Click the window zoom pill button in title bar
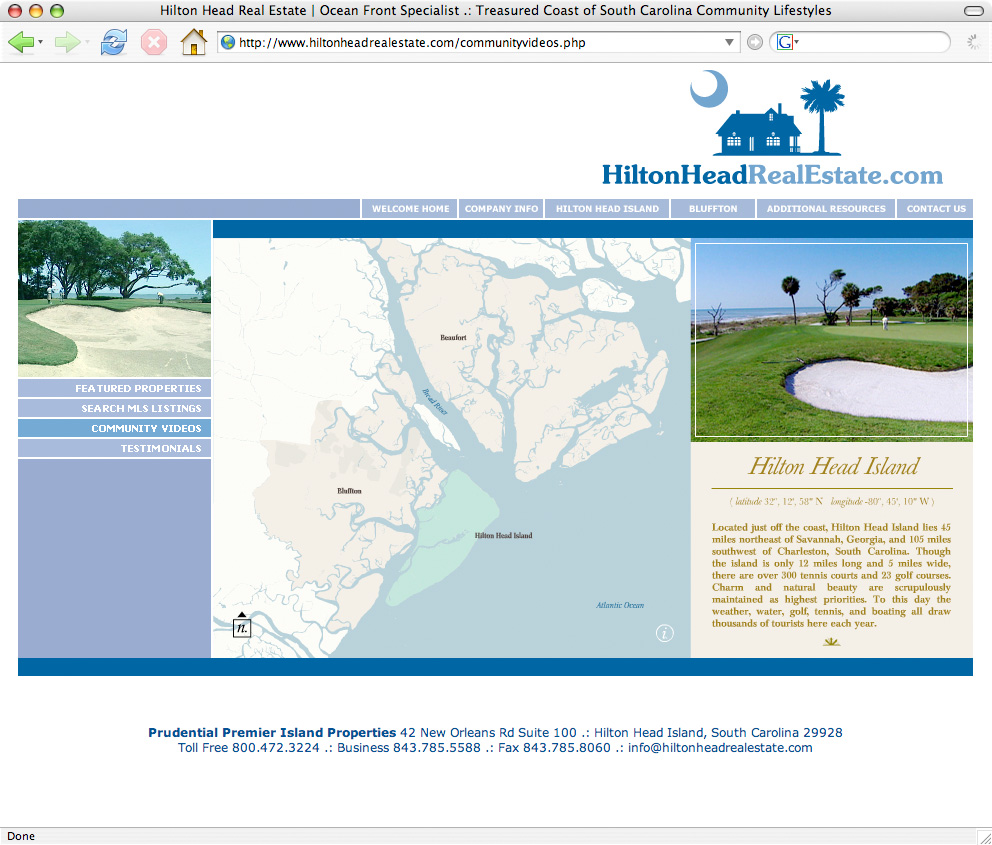This screenshot has width=992, height=845. [974, 11]
